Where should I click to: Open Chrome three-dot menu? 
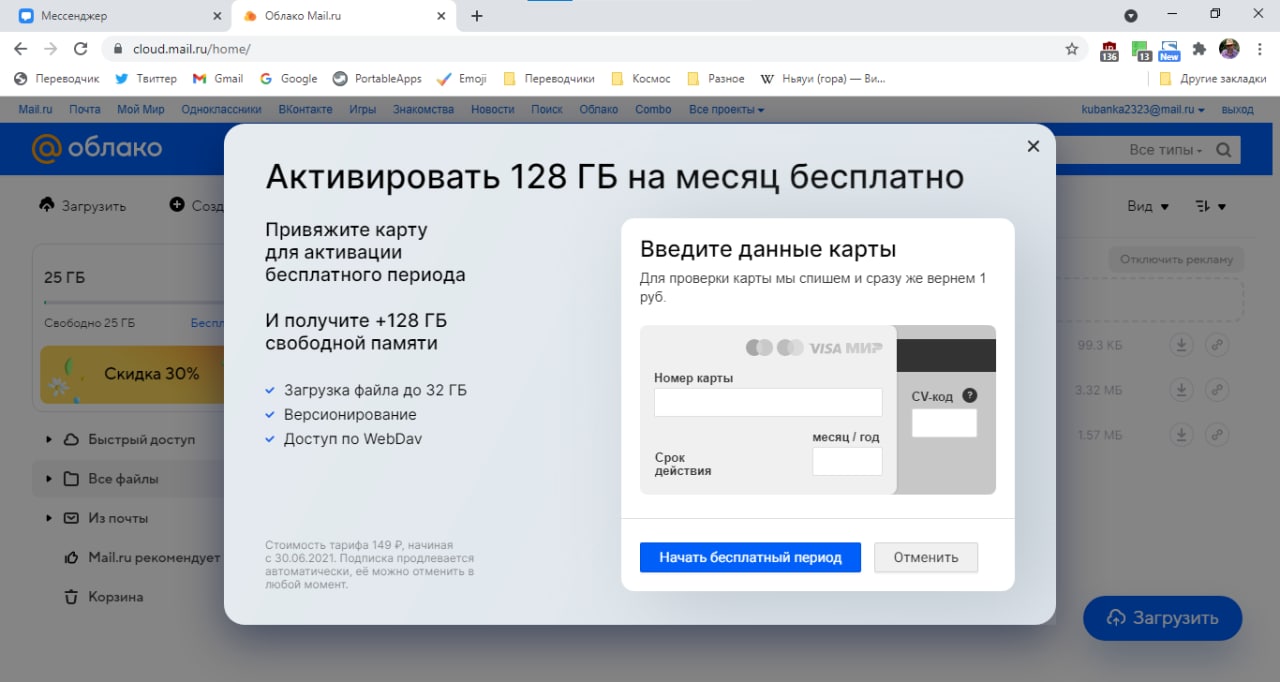[1258, 49]
